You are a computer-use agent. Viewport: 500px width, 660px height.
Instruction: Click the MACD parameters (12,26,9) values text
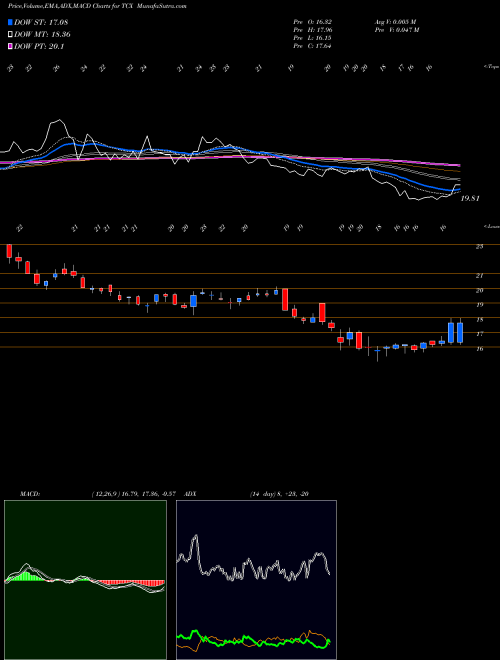click(x=136, y=494)
